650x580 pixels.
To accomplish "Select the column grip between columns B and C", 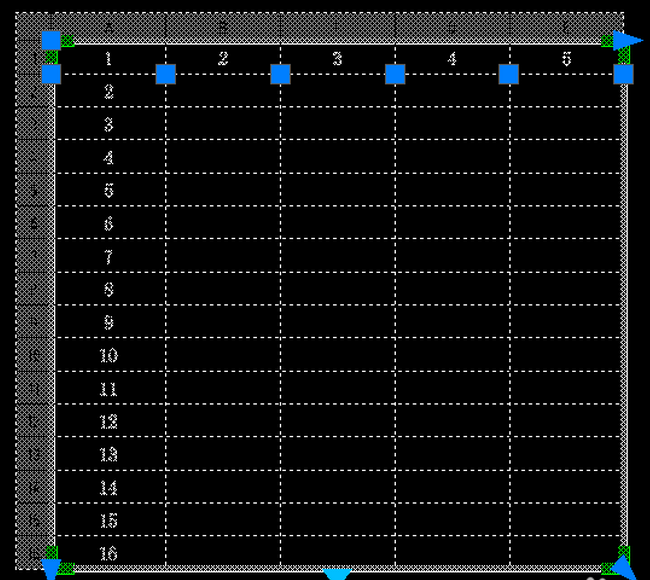I will [280, 74].
